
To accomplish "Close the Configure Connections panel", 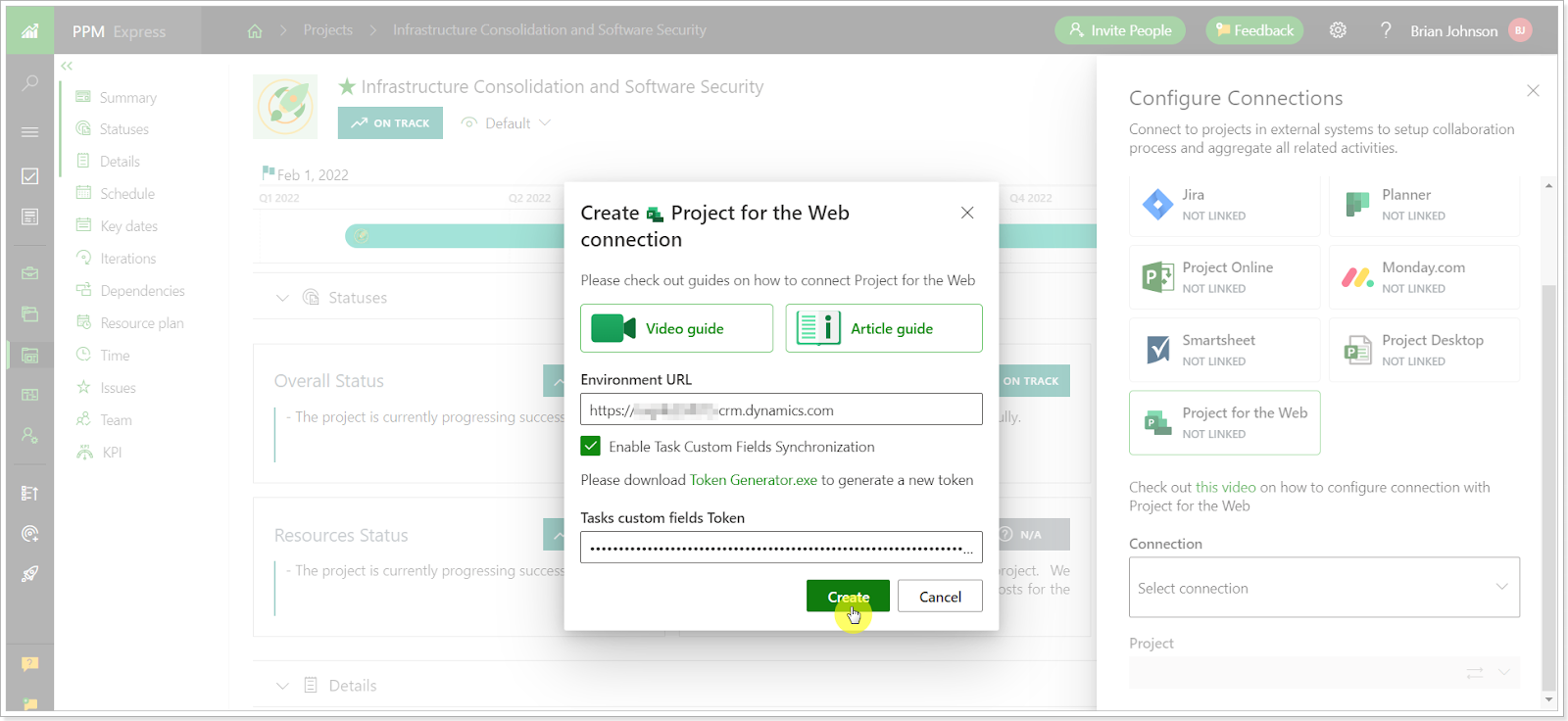I will tap(1533, 90).
